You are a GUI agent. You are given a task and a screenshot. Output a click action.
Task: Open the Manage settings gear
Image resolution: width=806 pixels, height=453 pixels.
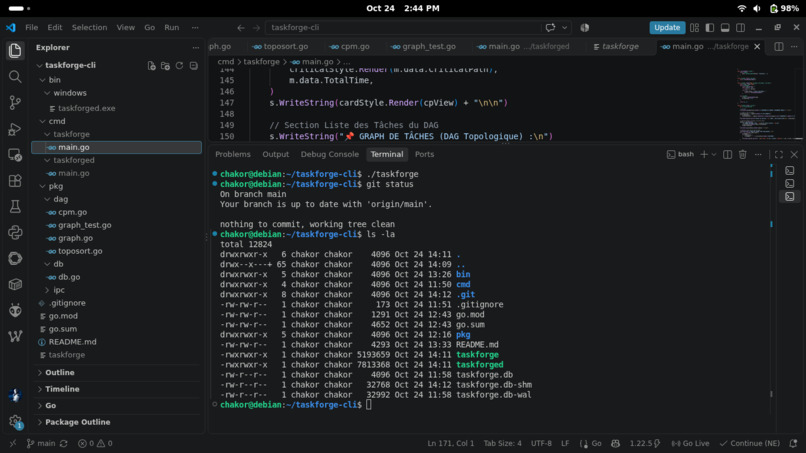[15, 422]
